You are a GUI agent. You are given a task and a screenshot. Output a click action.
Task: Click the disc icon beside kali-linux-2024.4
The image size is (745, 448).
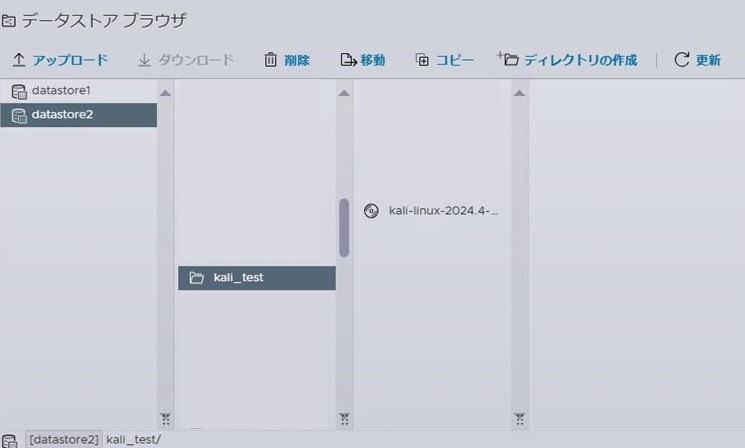(x=371, y=211)
